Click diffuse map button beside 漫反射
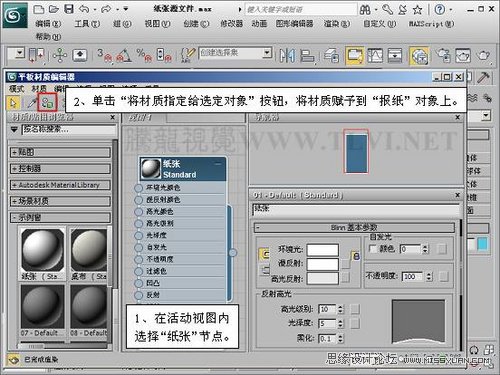 coord(345,264)
